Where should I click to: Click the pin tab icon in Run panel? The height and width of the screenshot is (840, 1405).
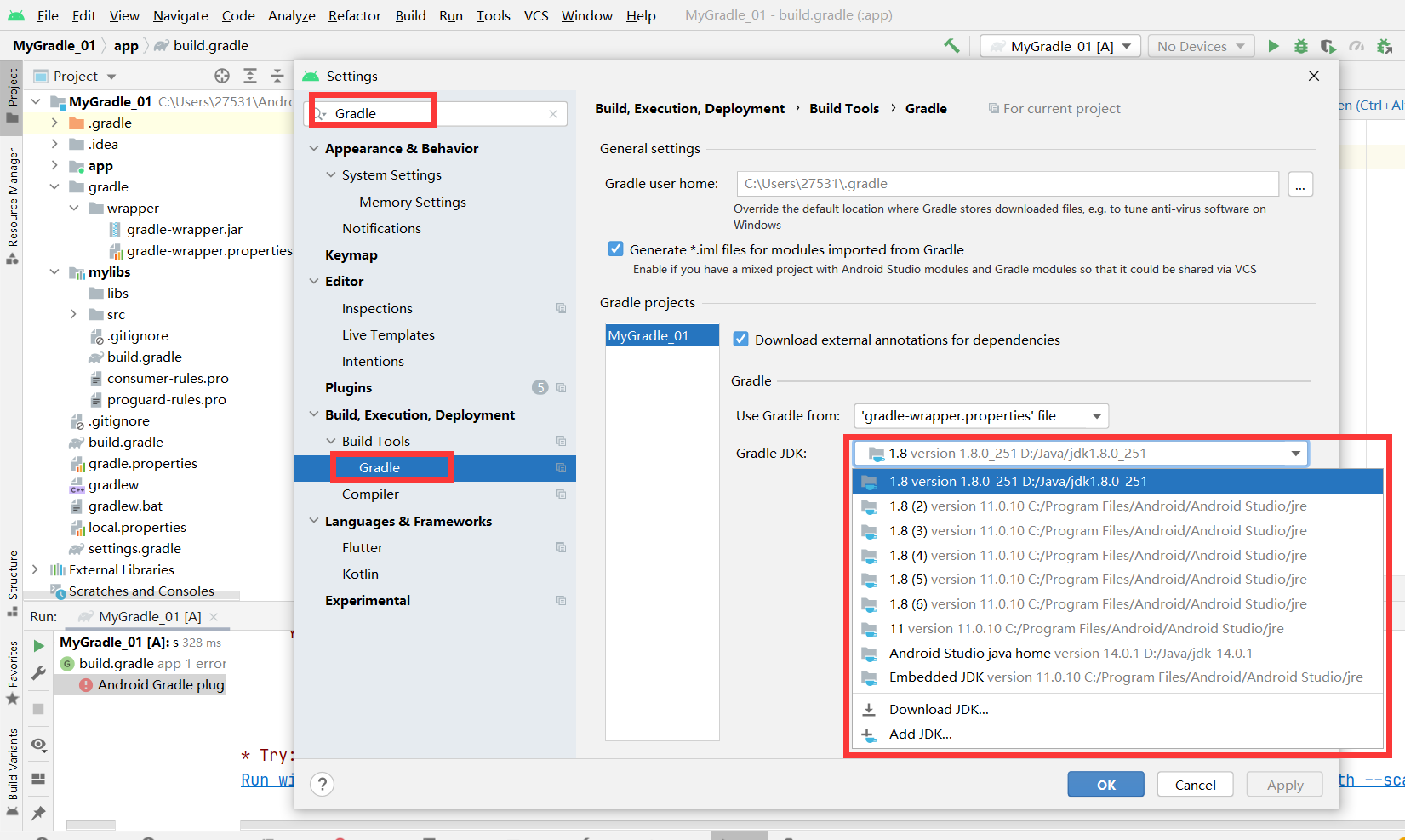point(38,814)
